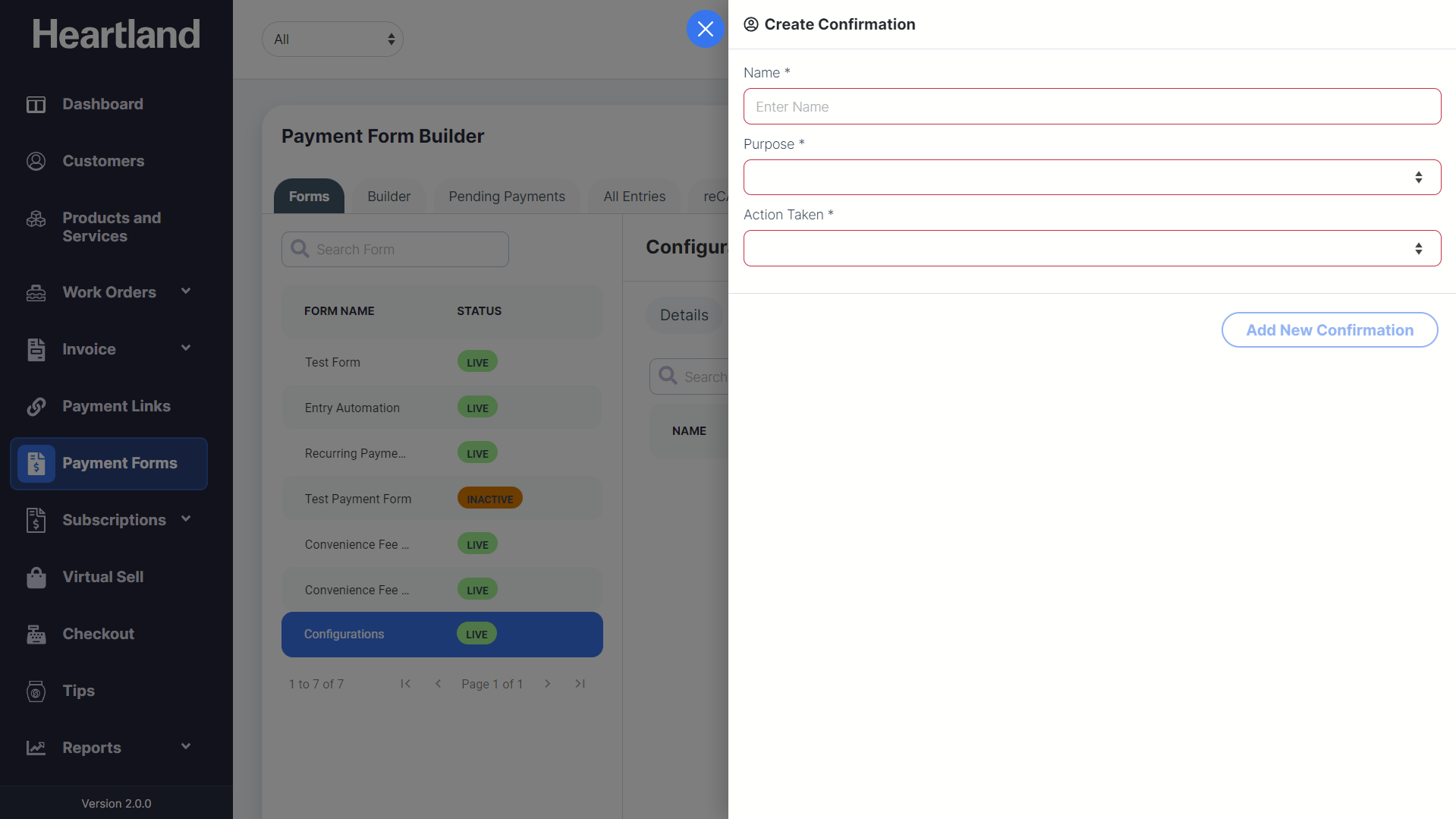This screenshot has width=1456, height=819.
Task: Click Add New Confirmation button
Action: tap(1329, 330)
